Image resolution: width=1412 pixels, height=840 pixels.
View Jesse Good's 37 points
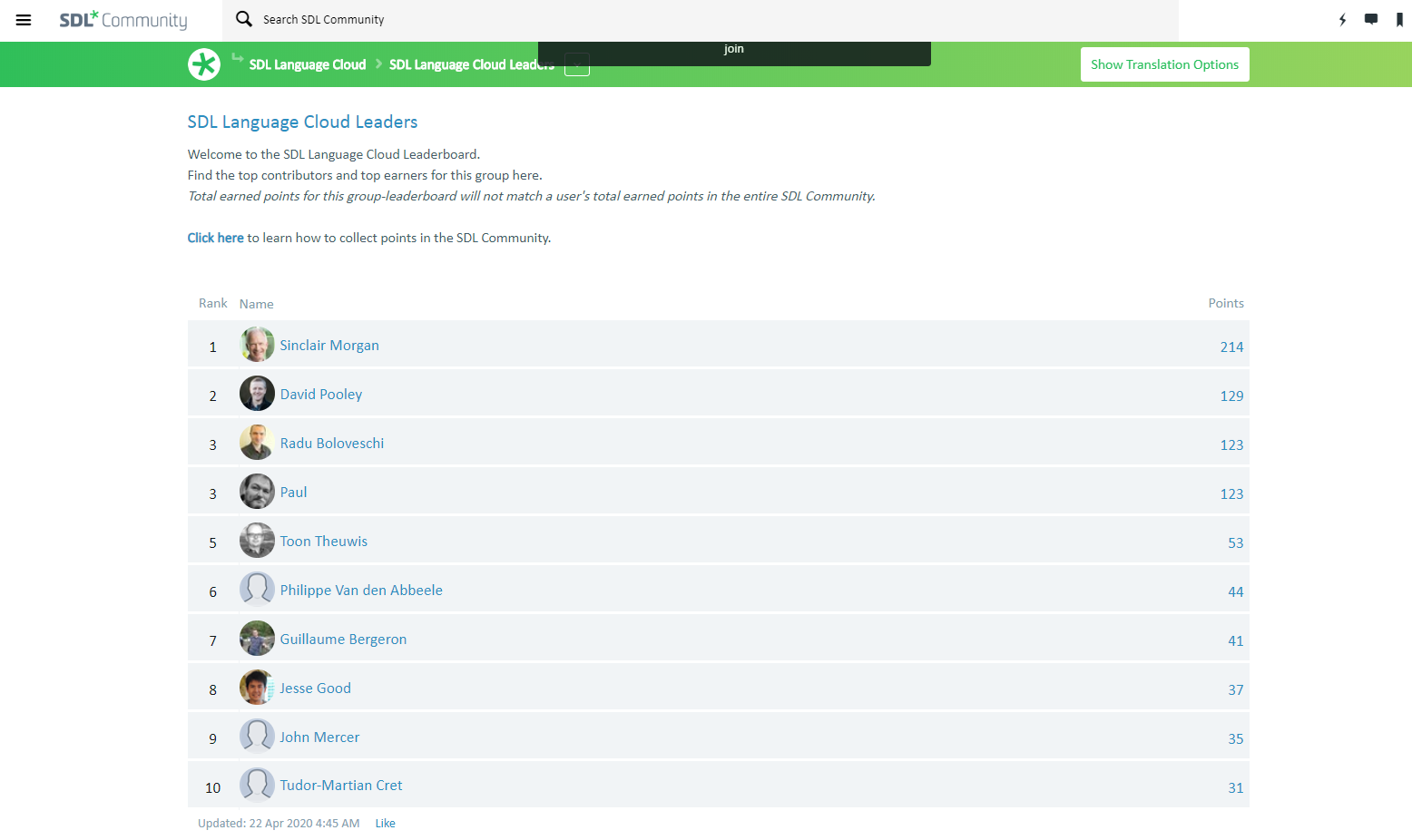click(1236, 689)
